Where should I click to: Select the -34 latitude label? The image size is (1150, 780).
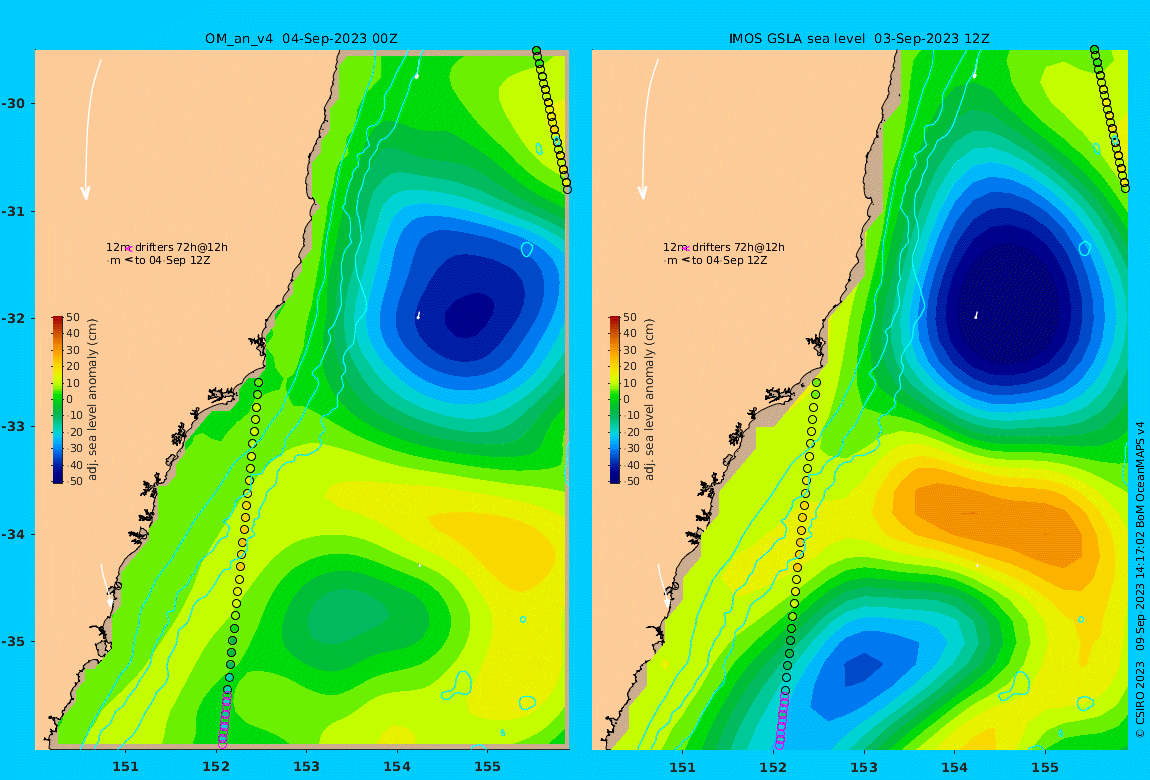point(14,534)
